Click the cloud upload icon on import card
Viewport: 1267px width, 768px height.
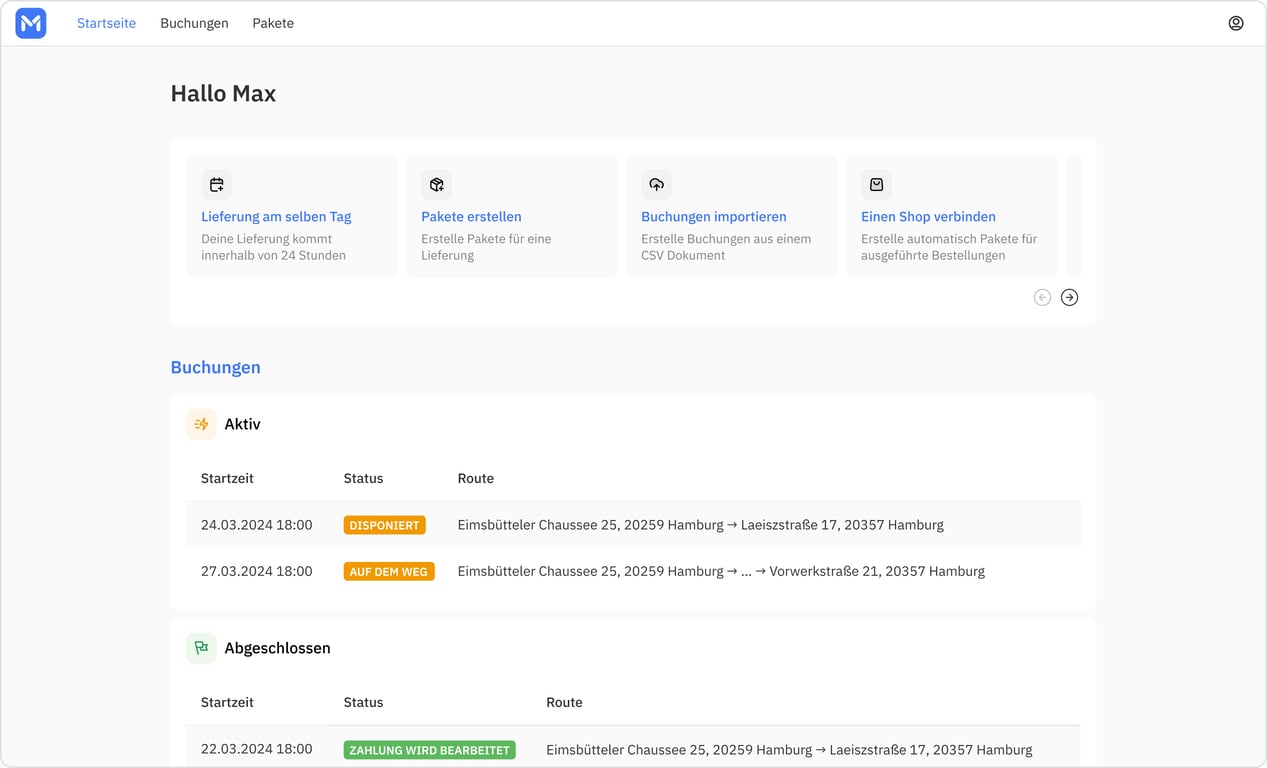point(656,185)
